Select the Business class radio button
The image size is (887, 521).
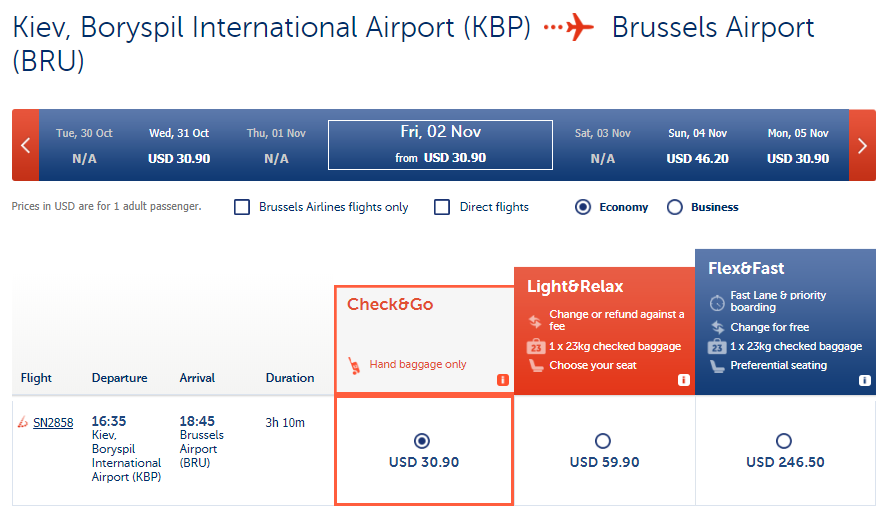click(674, 207)
